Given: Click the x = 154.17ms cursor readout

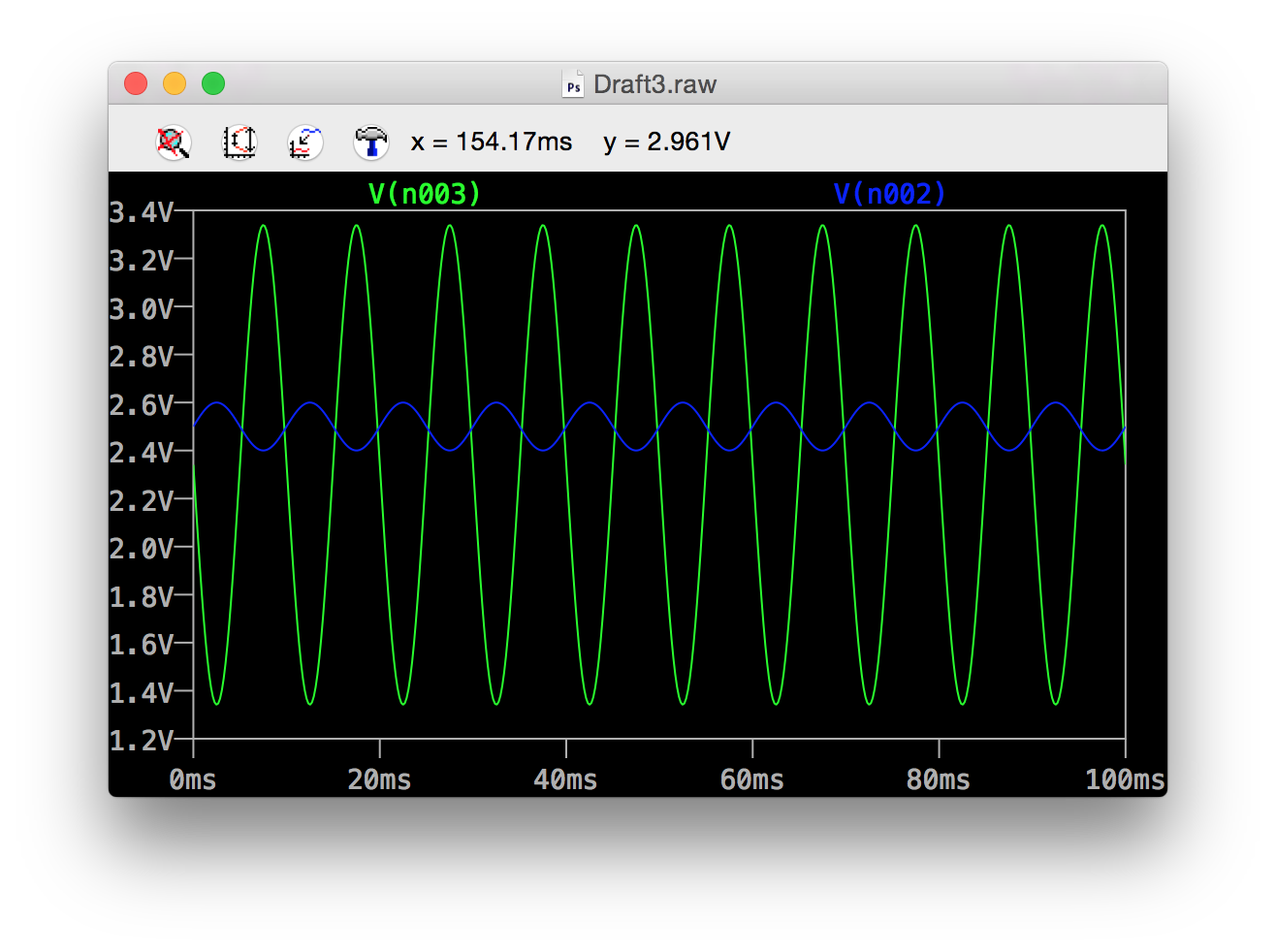Looking at the screenshot, I should point(492,143).
